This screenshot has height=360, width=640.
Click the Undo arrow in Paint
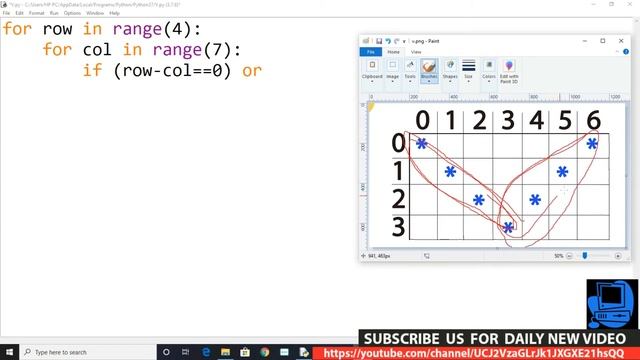coord(388,41)
